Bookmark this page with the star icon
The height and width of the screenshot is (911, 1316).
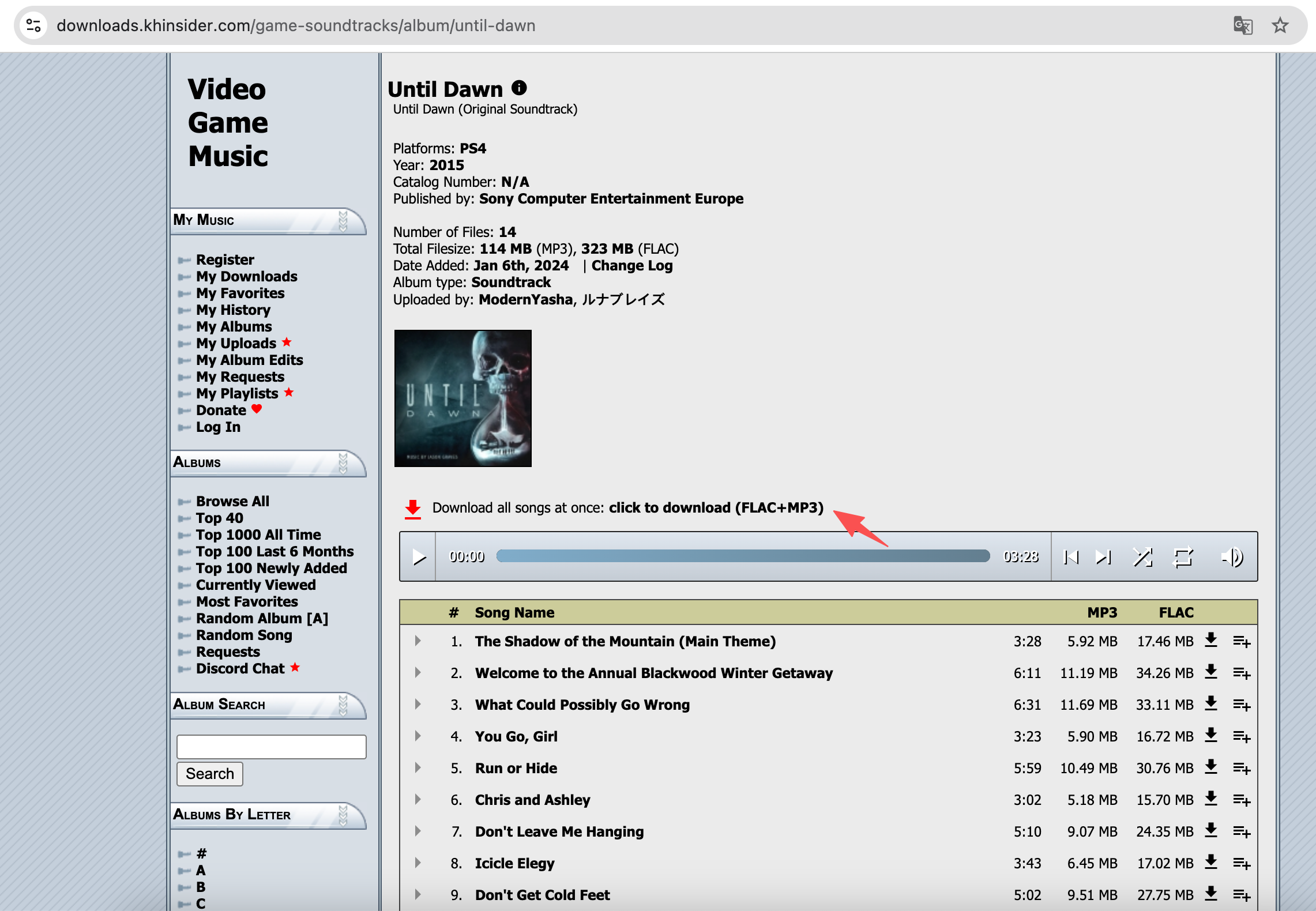coord(1280,25)
